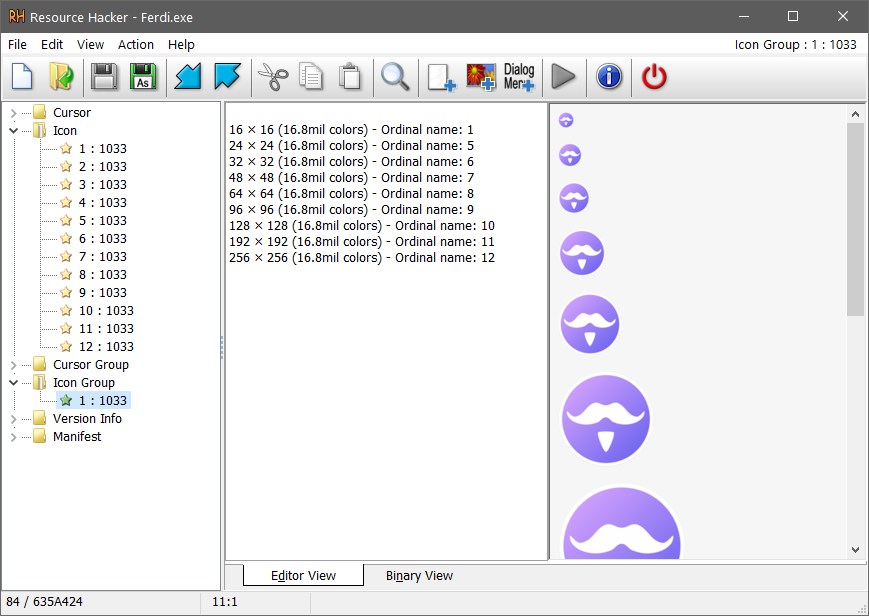Click the Copy pages icon

311,77
